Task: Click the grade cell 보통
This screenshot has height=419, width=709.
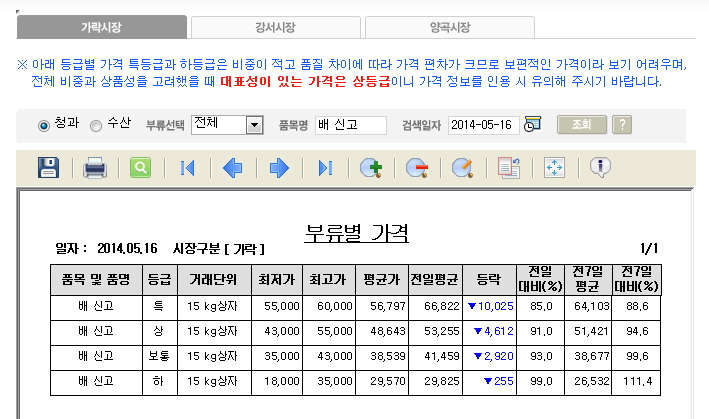Action: [x=159, y=356]
